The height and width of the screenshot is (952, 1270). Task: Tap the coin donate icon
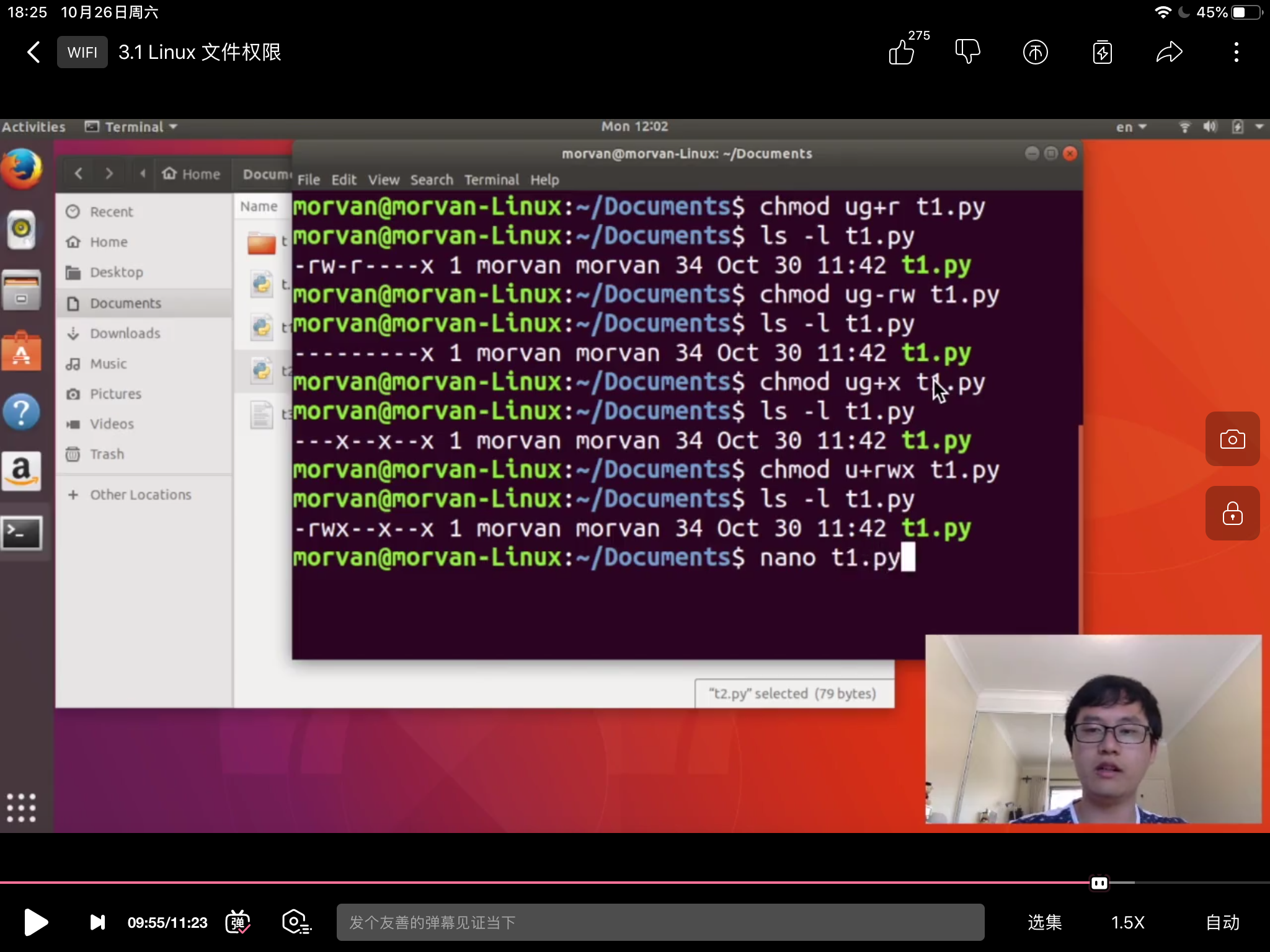point(1035,52)
